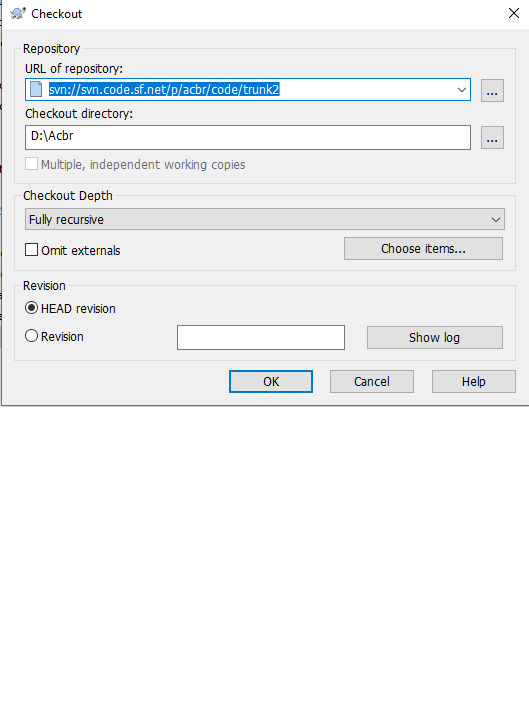Click the Cancel button
This screenshot has height=727, width=529.
(372, 382)
